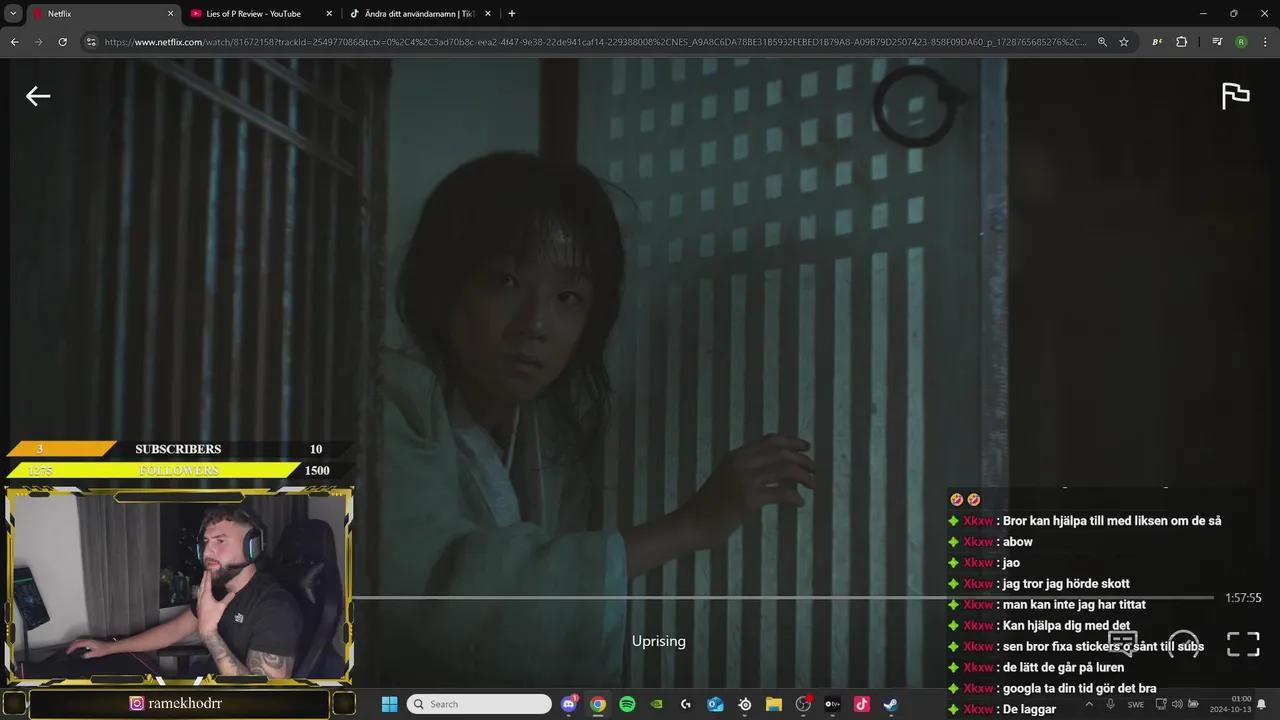
Task: Open the Chrome profile avatar
Action: tap(1241, 42)
